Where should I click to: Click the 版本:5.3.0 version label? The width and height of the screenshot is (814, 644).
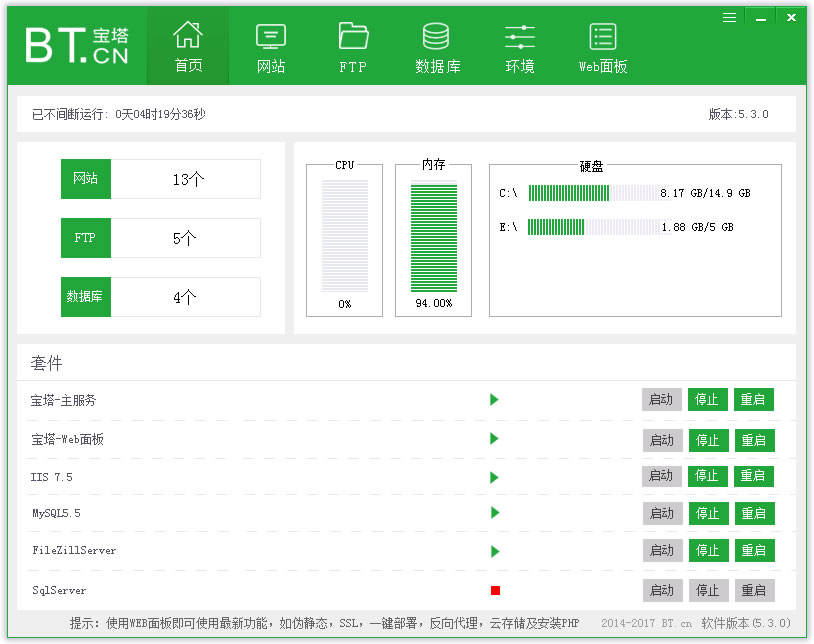point(739,114)
